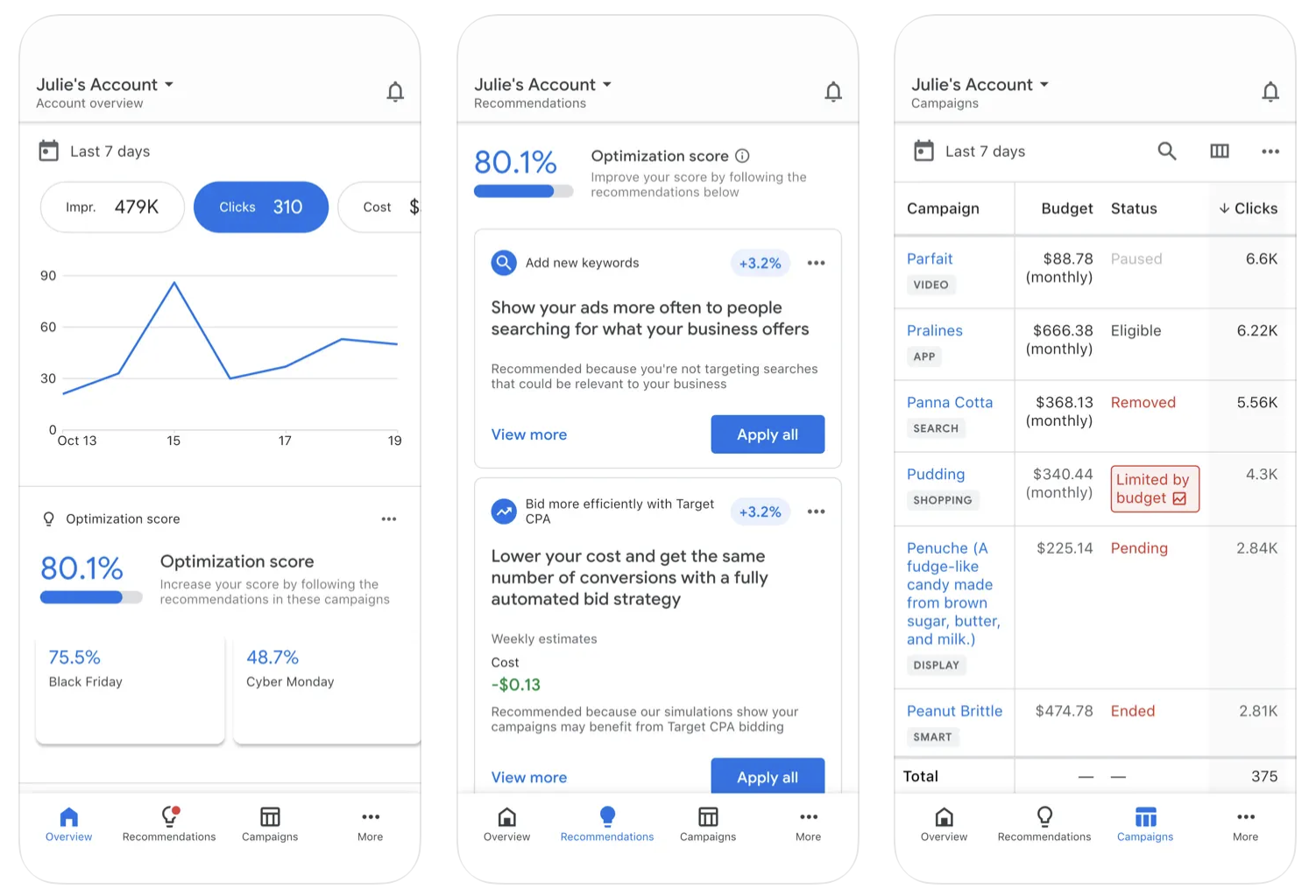Click the 80.1% optimization progress bar
Image resolution: width=1316 pixels, height=896 pixels.
point(523,191)
